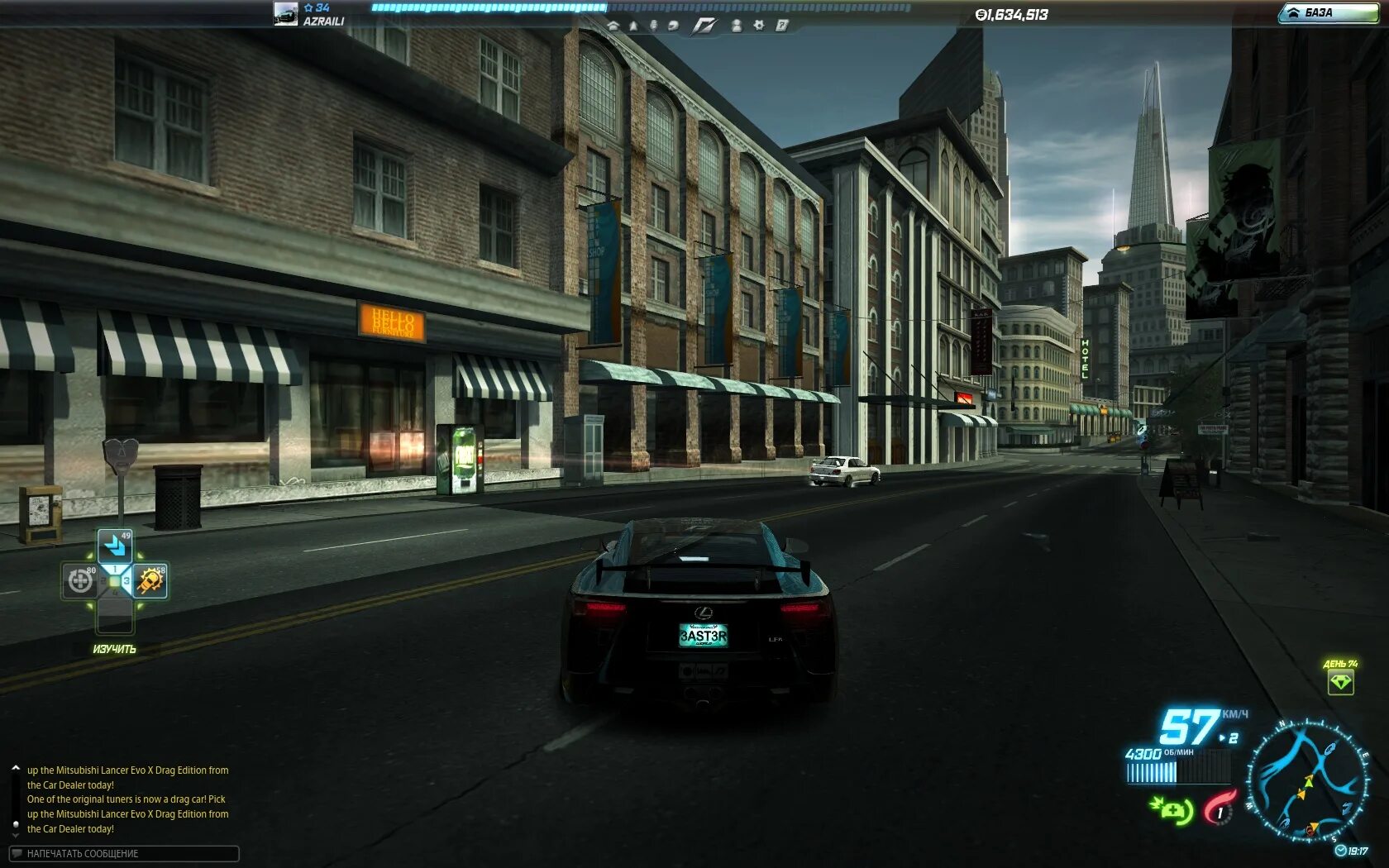1389x868 pixels.
Task: Click the БАЗА safehouse button
Action: [1328, 12]
